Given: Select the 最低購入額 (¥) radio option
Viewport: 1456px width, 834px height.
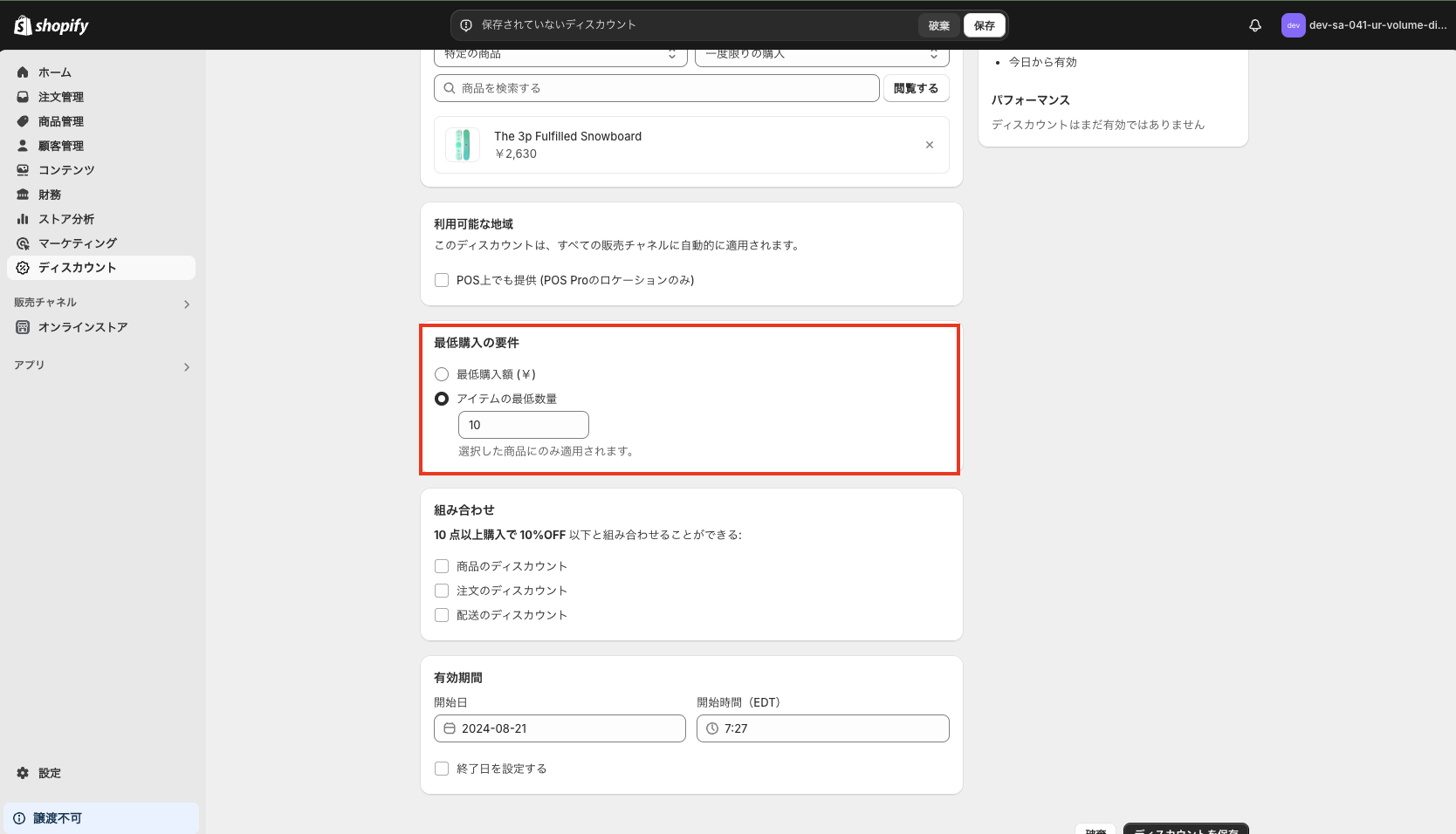Looking at the screenshot, I should click(x=442, y=373).
